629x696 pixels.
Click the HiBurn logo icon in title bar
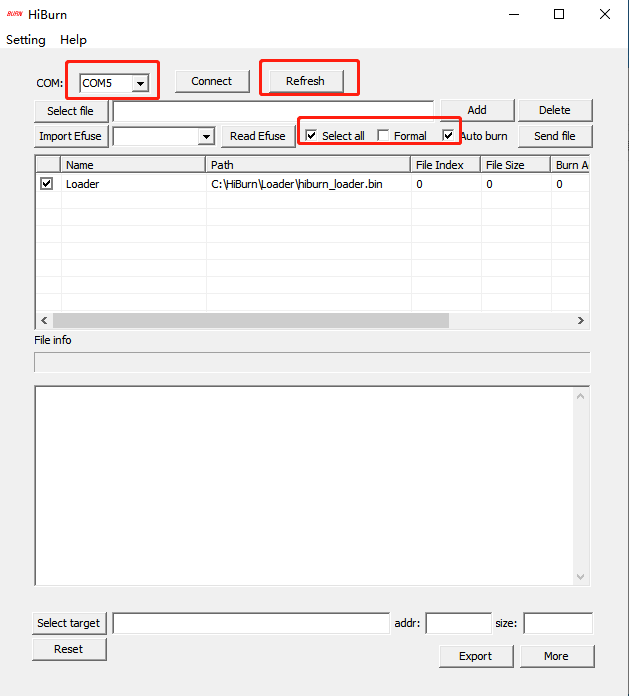tap(15, 15)
